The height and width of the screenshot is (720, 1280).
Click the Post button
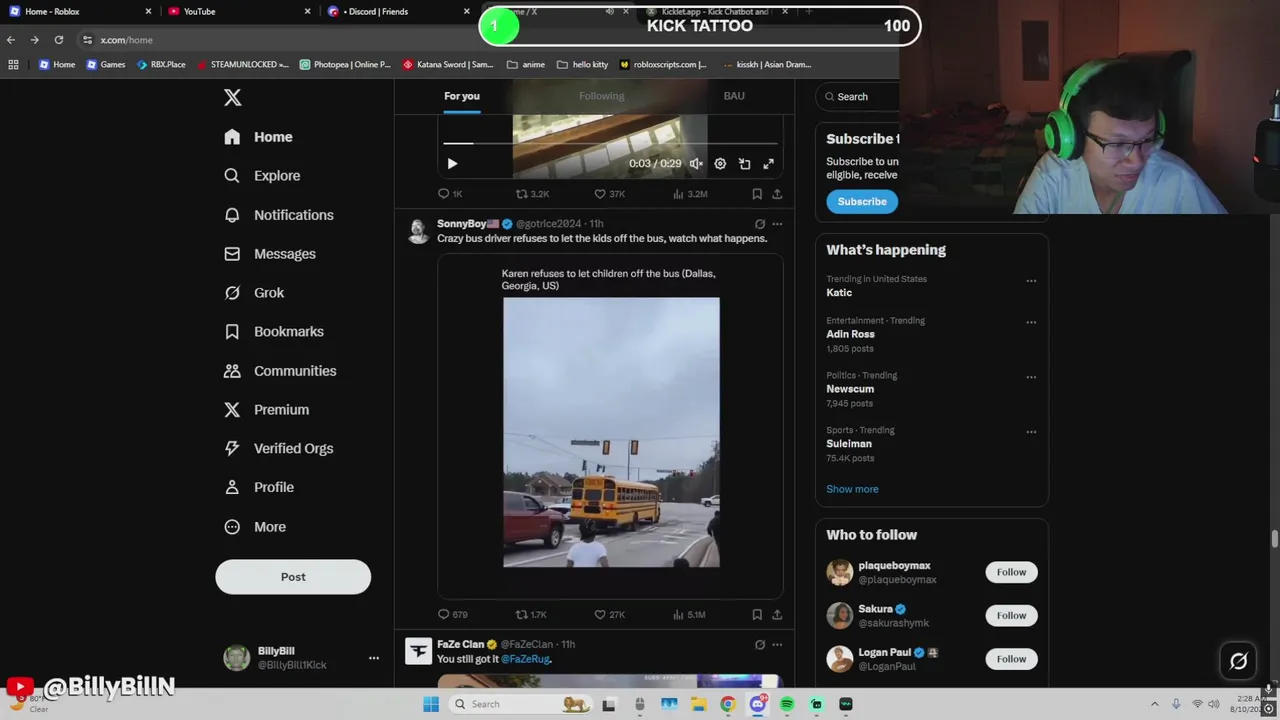click(293, 577)
